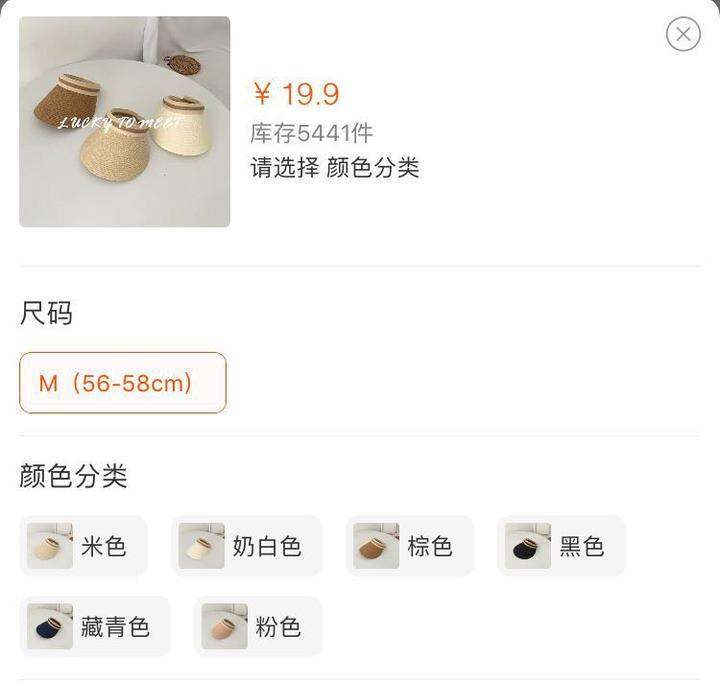
Task: Click the 尺码 section heading
Action: (46, 313)
